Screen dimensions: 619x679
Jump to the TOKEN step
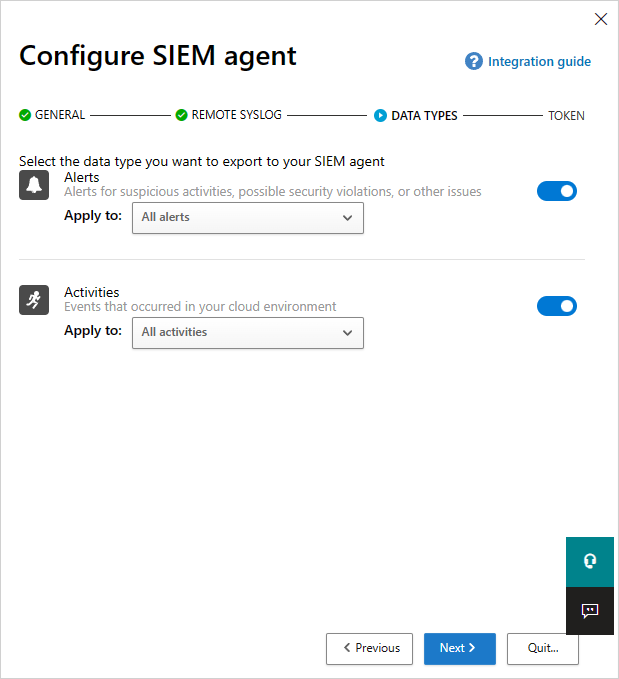[x=566, y=115]
